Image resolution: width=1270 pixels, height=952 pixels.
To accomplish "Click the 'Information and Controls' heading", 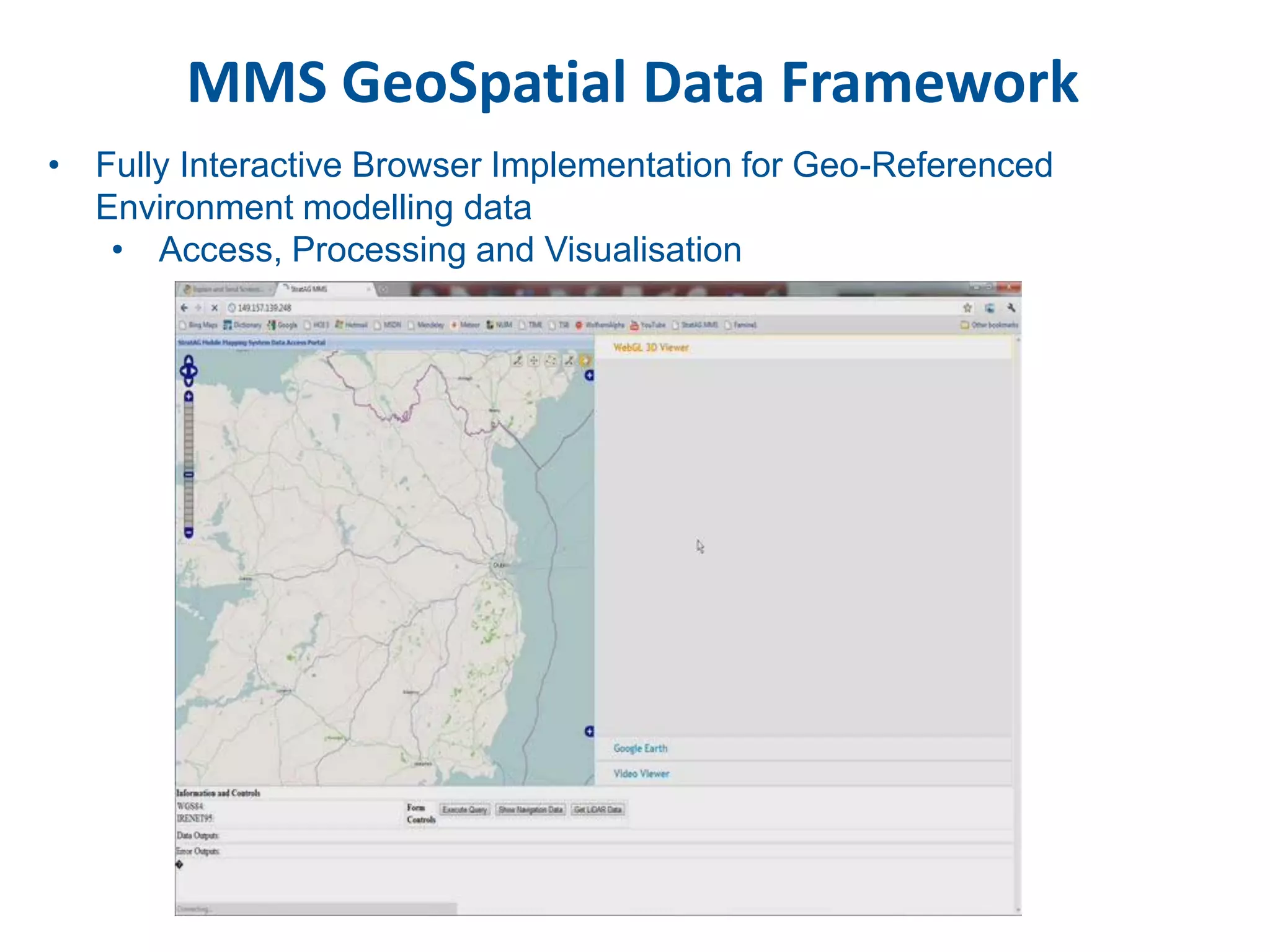I will click(x=218, y=793).
